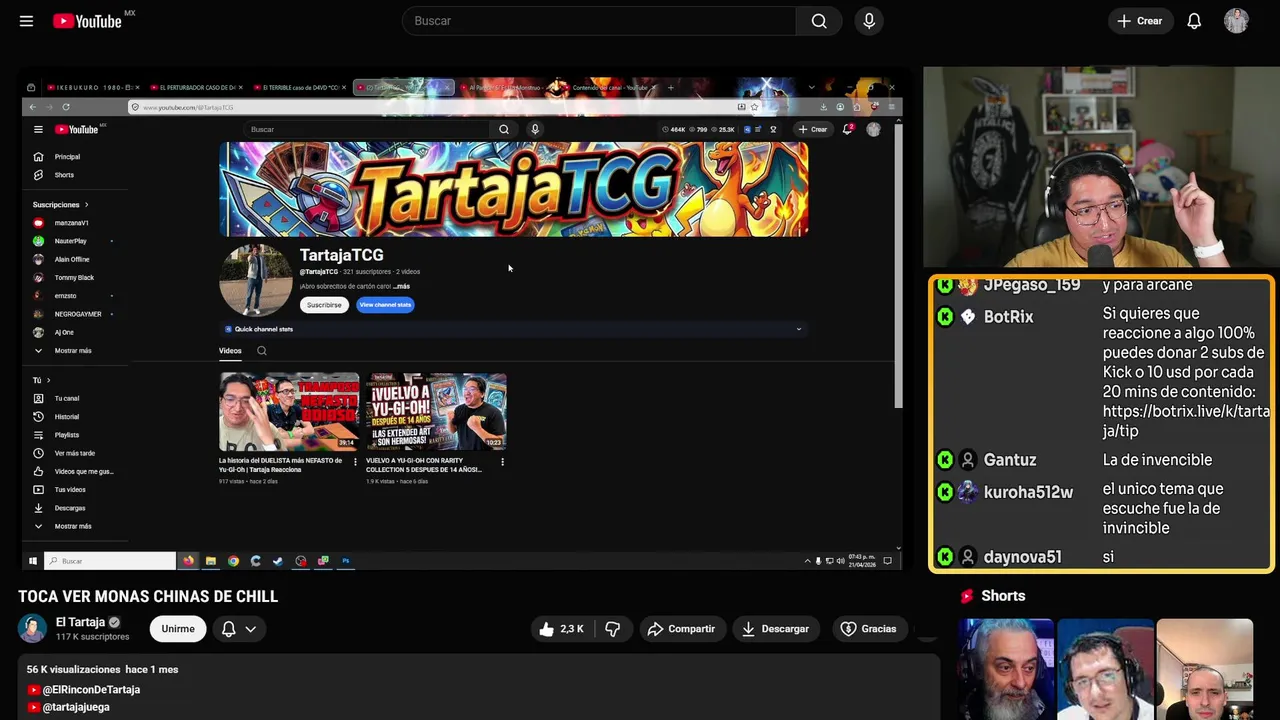In streamed taskbar, click Photoshop icon
Screen dimensions: 1280x720
pos(345,561)
